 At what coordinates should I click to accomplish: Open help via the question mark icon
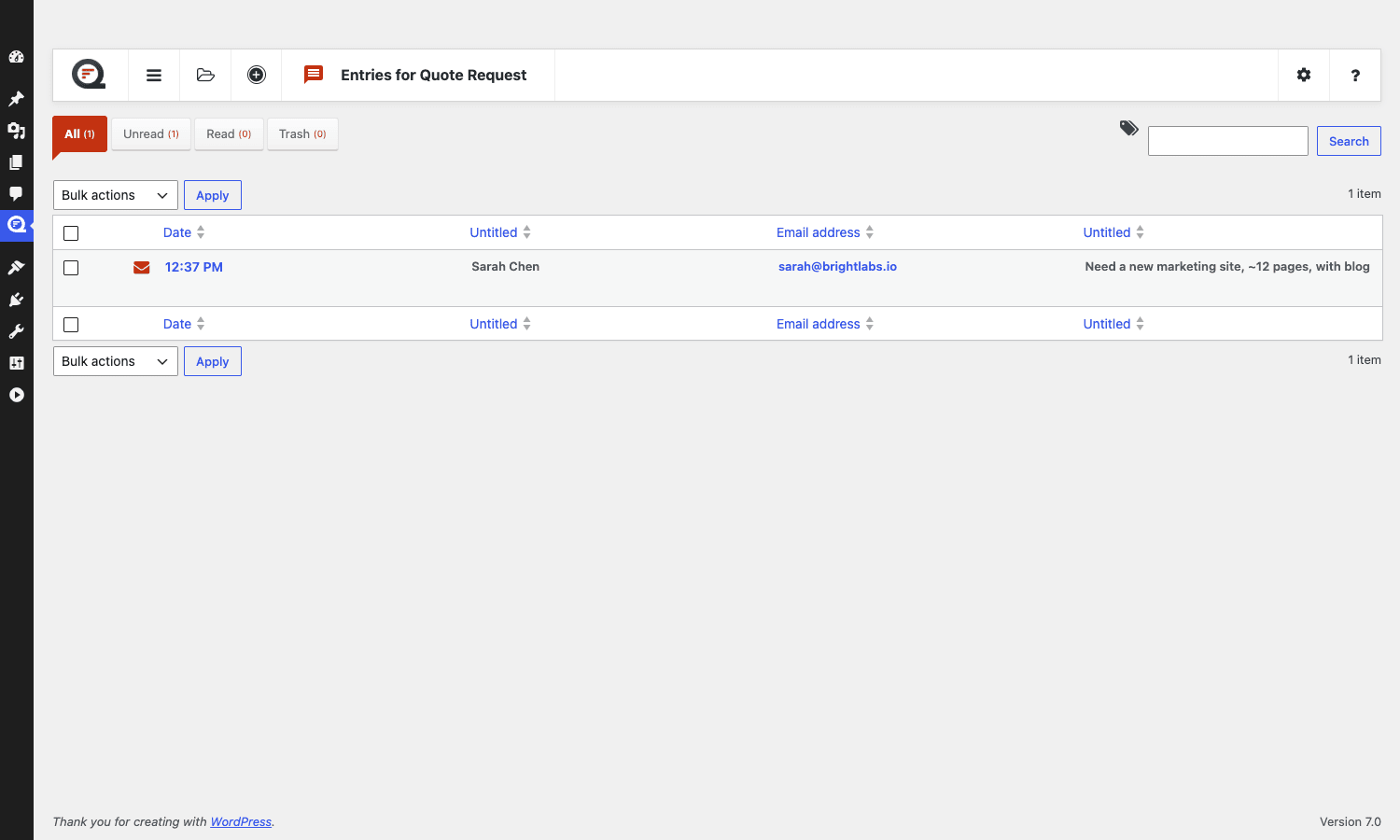[1355, 75]
